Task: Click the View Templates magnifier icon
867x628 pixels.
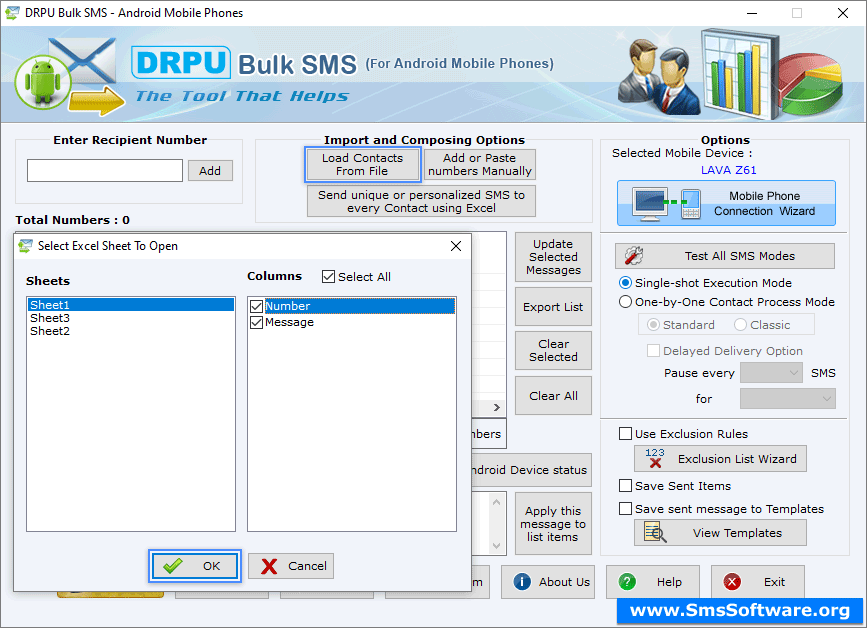Action: (x=655, y=532)
